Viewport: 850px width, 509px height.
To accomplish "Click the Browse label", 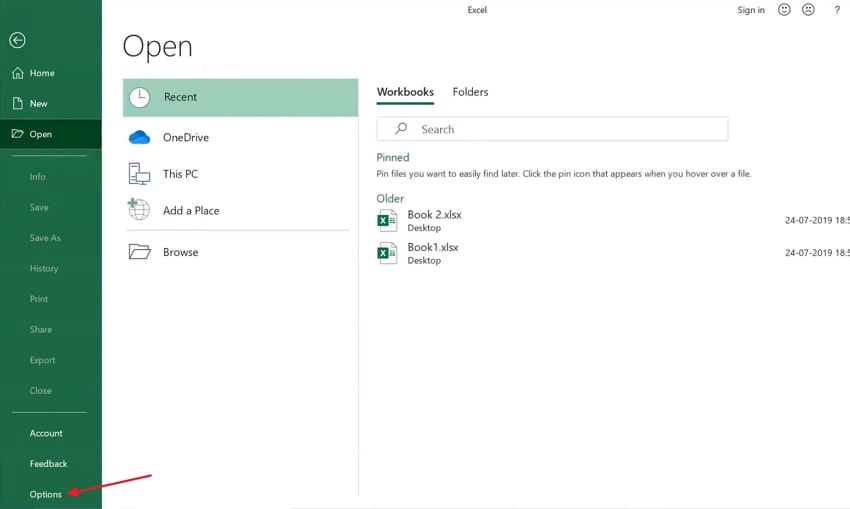I will (x=181, y=252).
